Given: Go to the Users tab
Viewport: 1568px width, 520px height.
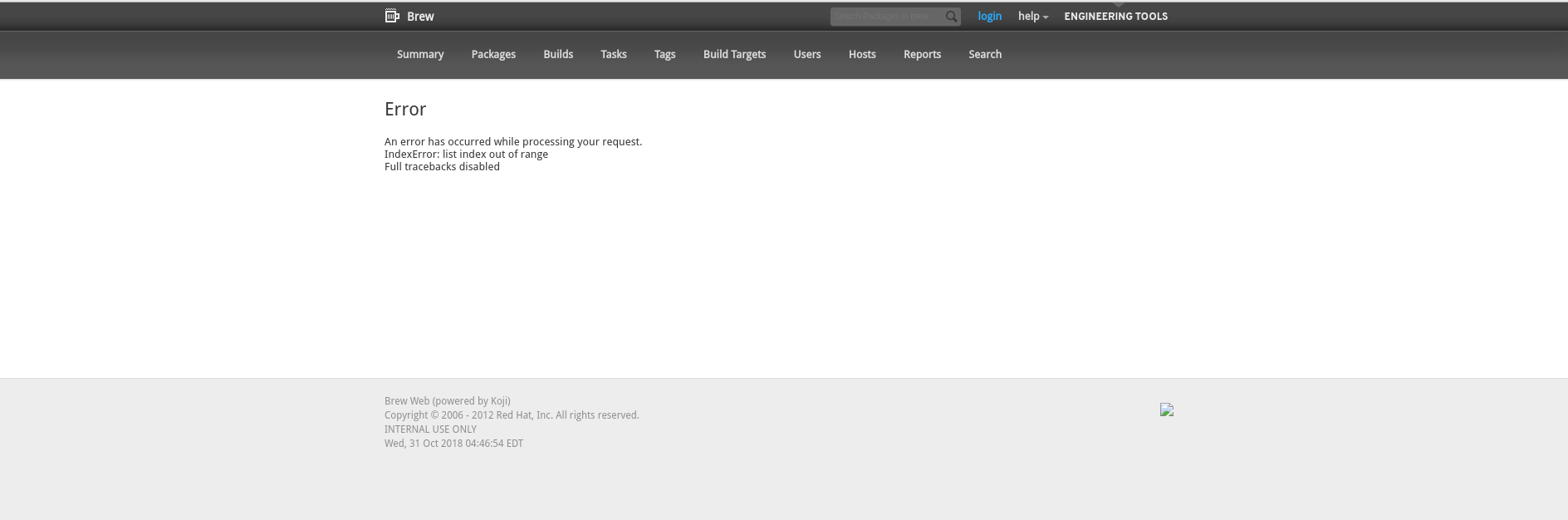Looking at the screenshot, I should click(x=807, y=55).
